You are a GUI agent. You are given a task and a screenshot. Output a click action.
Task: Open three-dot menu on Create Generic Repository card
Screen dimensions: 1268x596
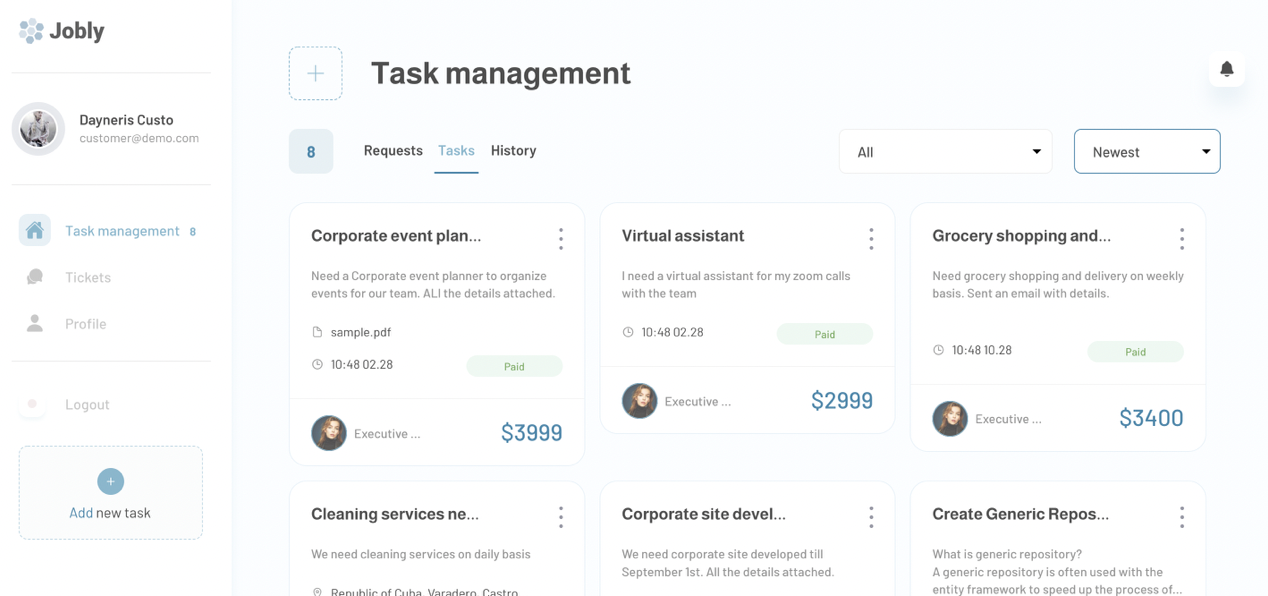[1182, 516]
